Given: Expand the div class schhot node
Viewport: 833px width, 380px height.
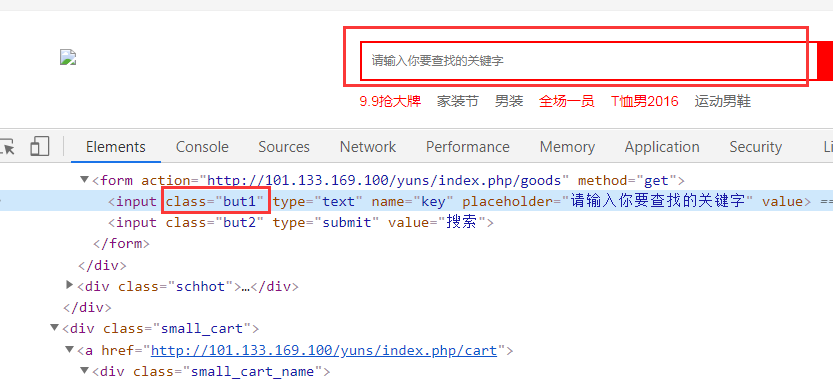Looking at the screenshot, I should (69, 285).
